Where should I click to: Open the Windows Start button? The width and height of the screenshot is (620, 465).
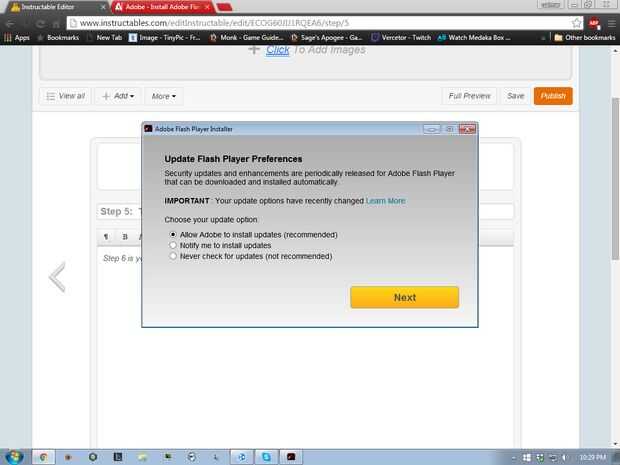(14, 457)
